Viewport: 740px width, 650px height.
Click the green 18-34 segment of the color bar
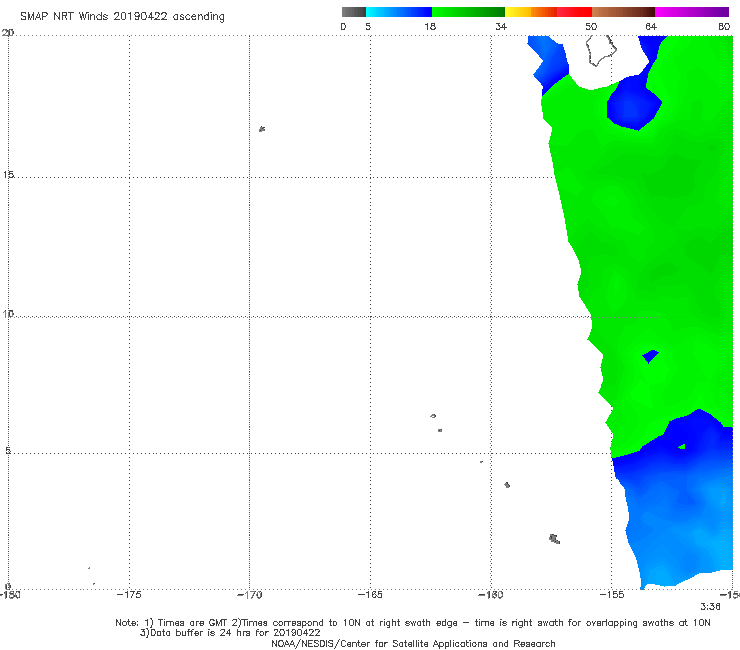pos(468,12)
